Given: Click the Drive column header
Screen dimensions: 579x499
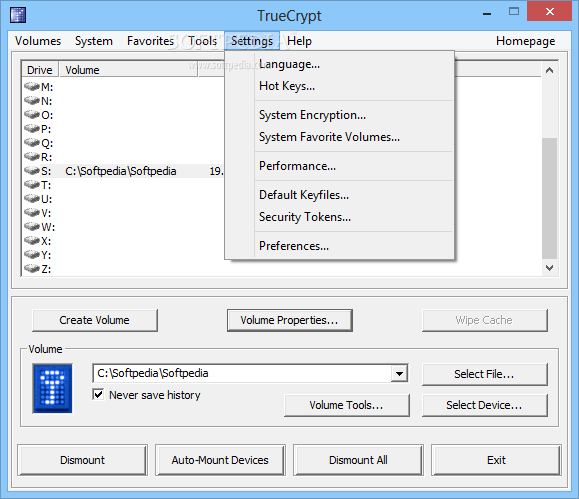Looking at the screenshot, I should coord(40,69).
